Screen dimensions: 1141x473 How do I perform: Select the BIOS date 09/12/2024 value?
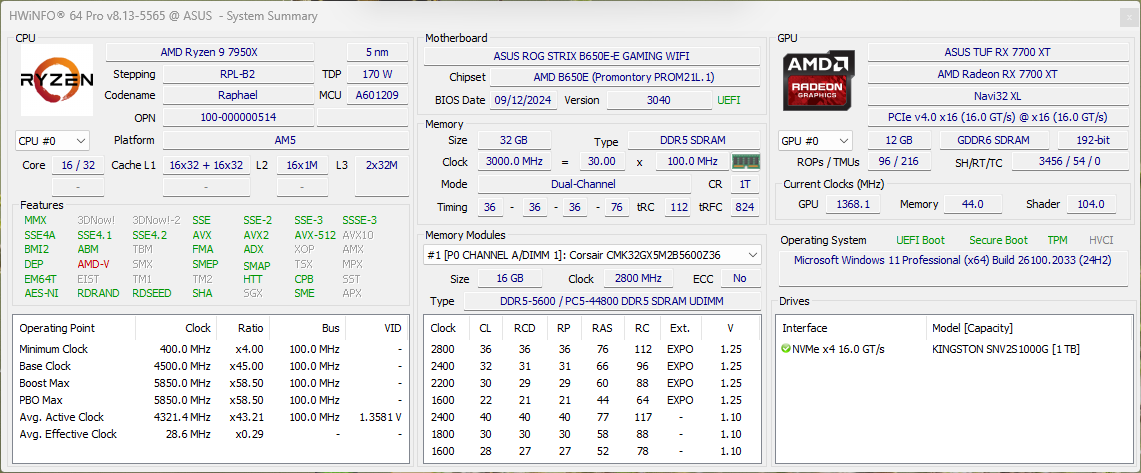[524, 100]
